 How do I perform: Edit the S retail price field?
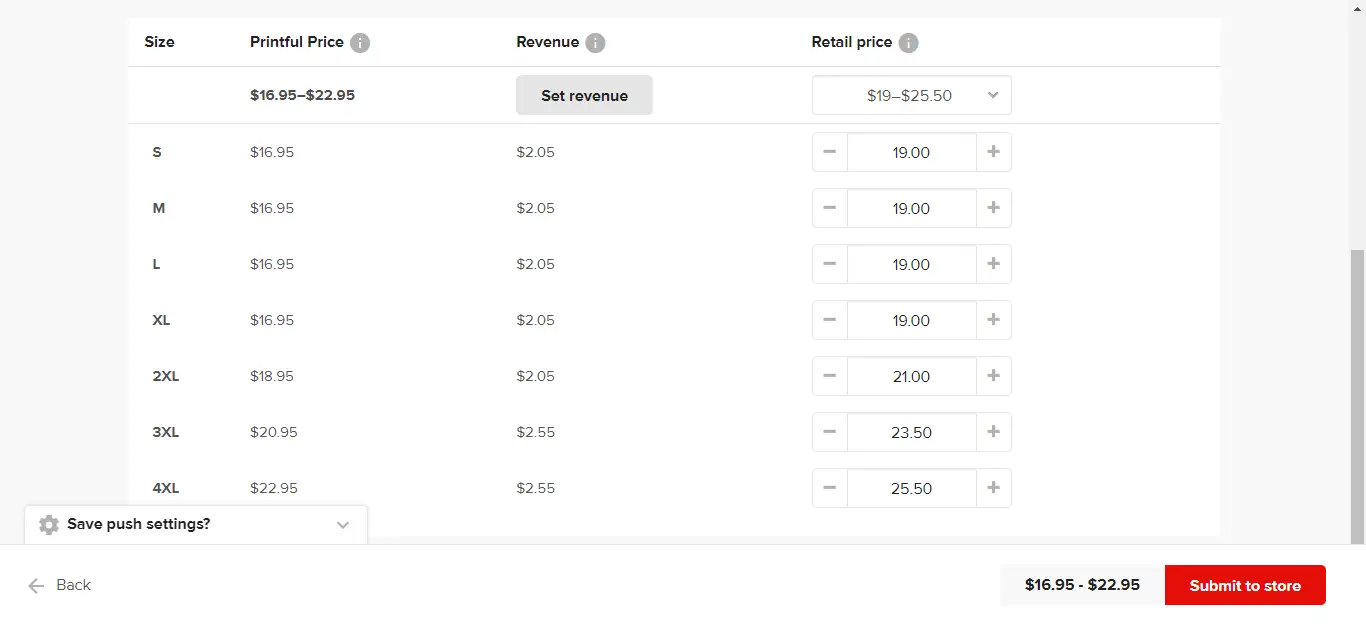(x=911, y=152)
